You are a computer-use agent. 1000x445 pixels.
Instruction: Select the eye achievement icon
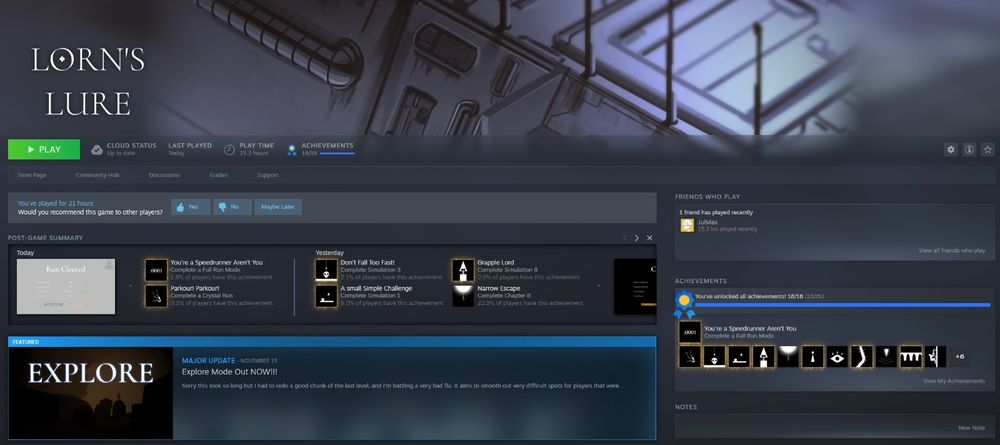pyautogui.click(x=837, y=357)
